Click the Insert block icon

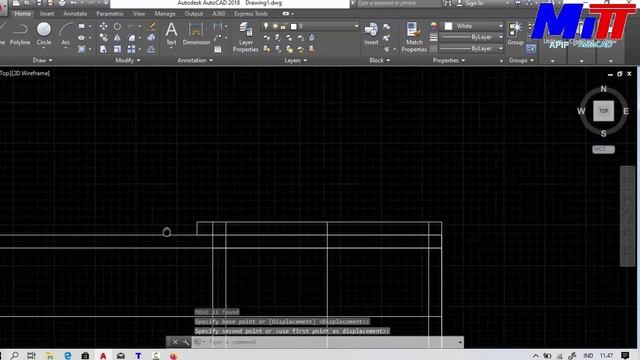click(371, 33)
